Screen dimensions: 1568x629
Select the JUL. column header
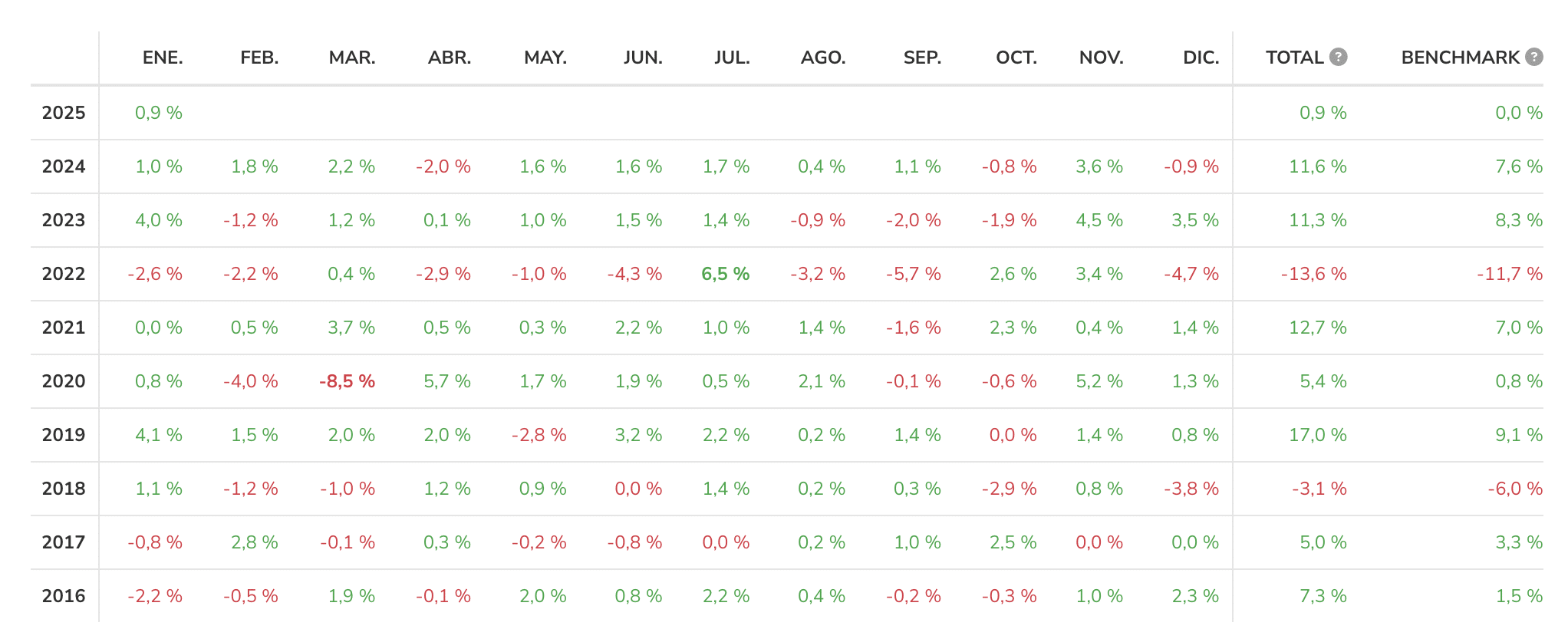[x=732, y=58]
